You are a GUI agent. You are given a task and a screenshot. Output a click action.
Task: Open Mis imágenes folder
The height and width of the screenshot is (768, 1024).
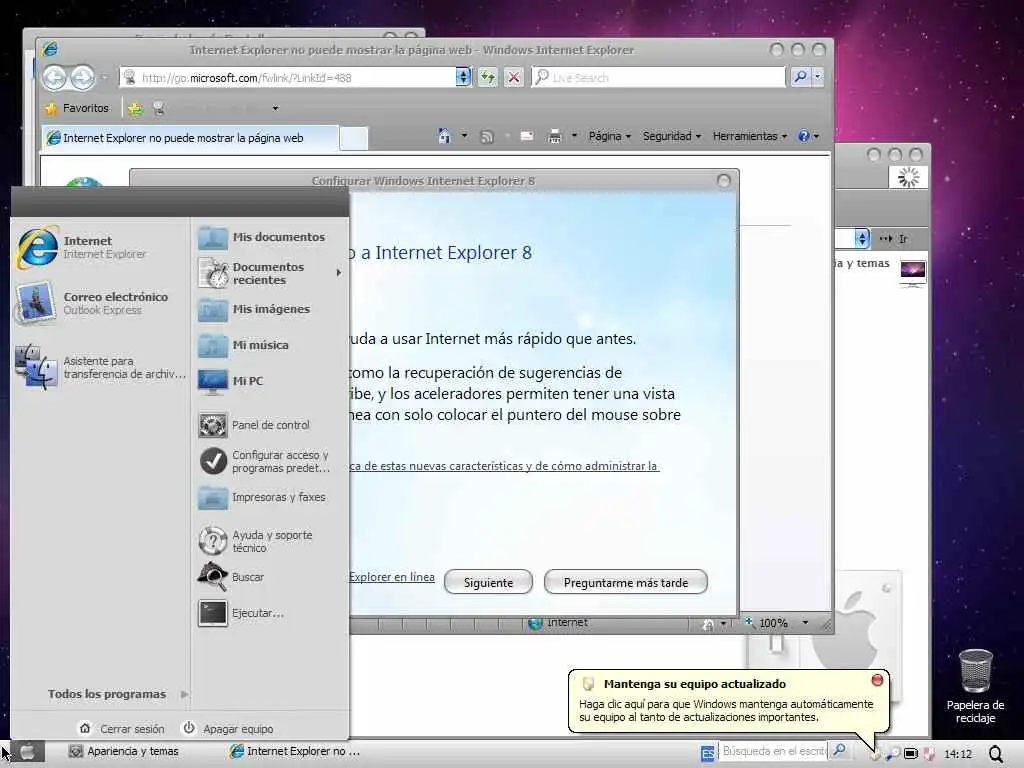pos(254,309)
